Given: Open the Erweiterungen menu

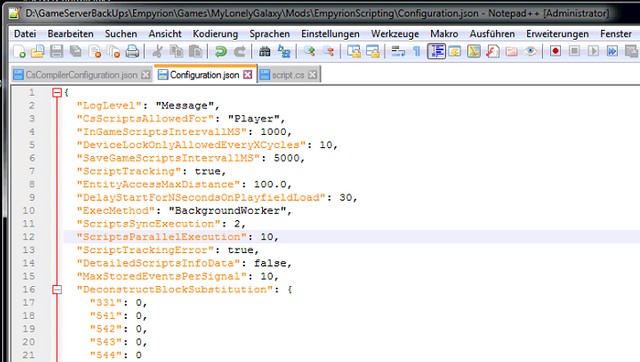Looking at the screenshot, I should click(x=557, y=34).
